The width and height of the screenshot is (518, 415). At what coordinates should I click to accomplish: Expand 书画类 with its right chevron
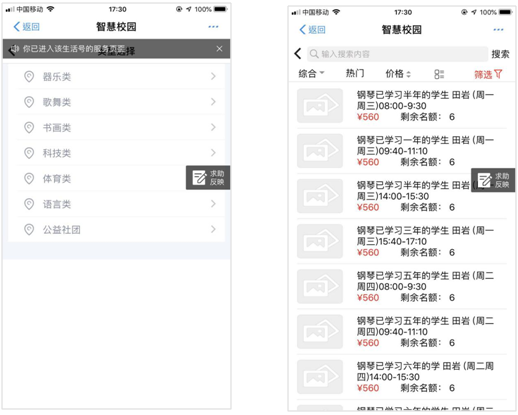click(x=213, y=127)
